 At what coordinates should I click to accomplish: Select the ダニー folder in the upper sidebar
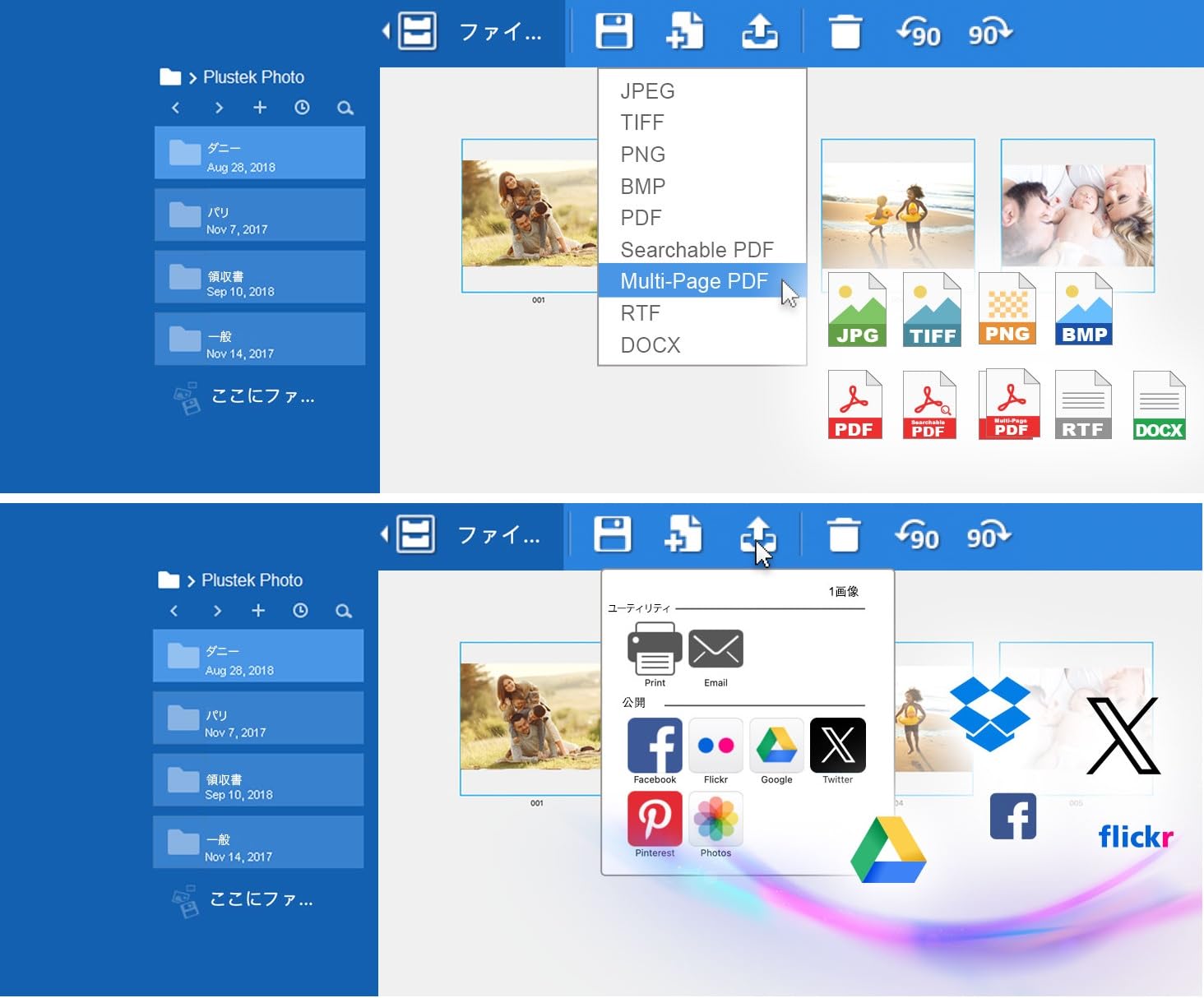[x=260, y=153]
